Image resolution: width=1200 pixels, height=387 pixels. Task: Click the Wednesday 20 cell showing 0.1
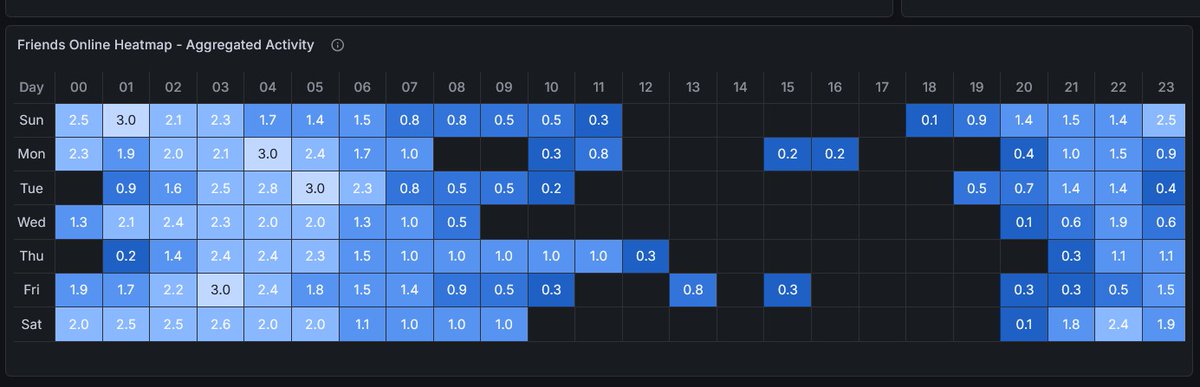[1023, 222]
